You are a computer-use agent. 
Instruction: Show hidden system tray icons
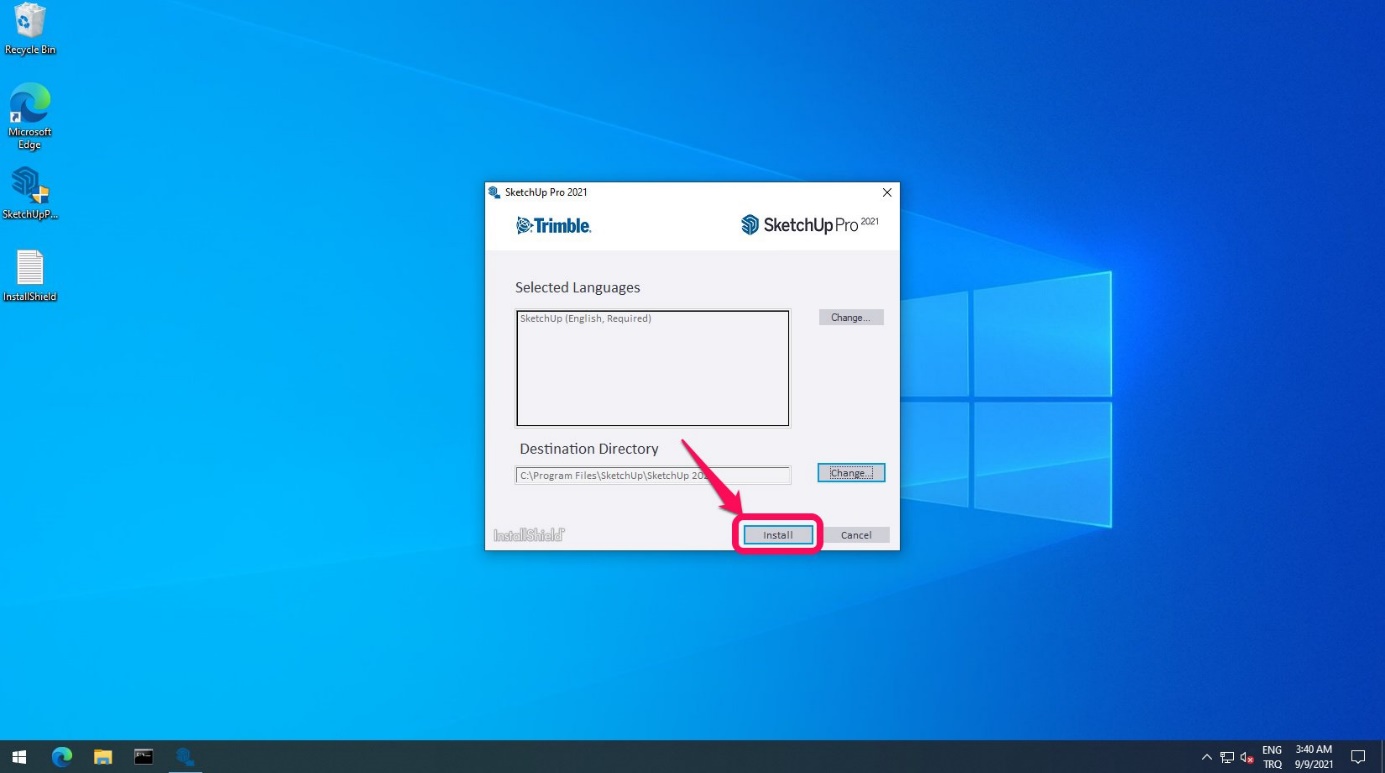(x=1207, y=757)
